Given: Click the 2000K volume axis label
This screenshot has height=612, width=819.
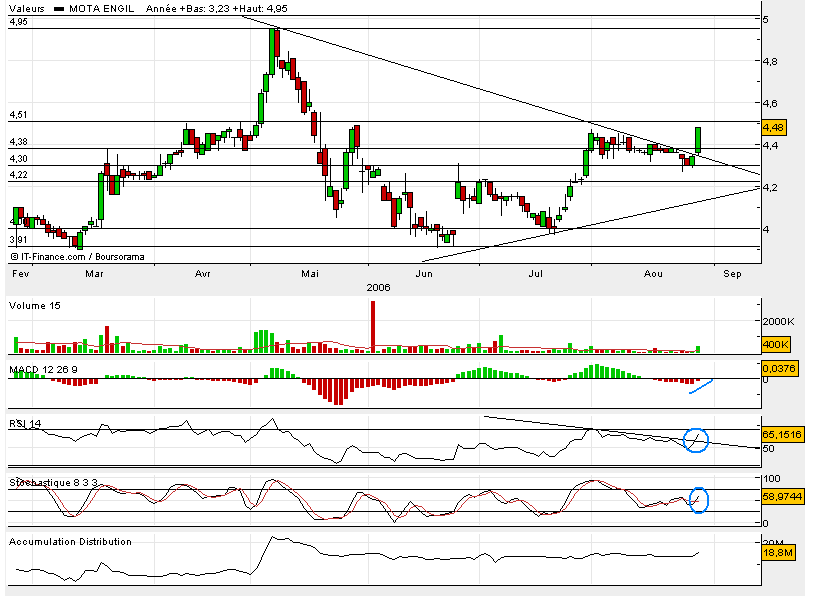Looking at the screenshot, I should click(778, 322).
